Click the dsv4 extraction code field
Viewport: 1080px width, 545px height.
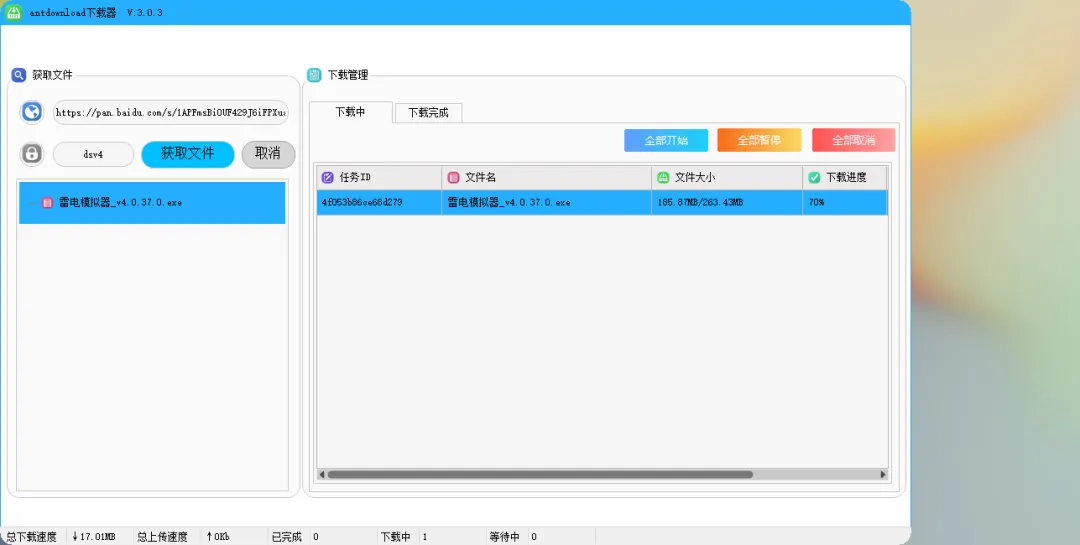click(x=93, y=154)
